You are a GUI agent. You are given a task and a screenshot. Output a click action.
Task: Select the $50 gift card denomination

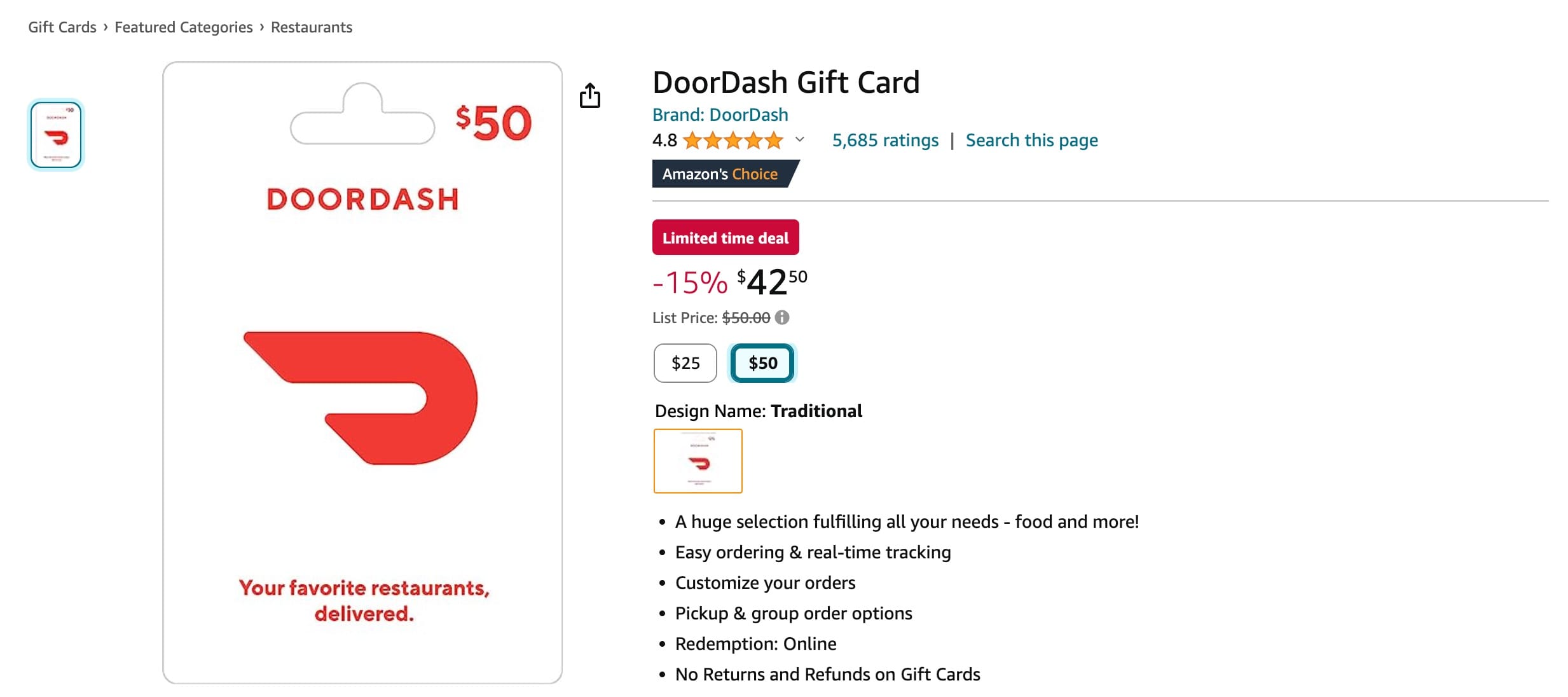point(762,363)
